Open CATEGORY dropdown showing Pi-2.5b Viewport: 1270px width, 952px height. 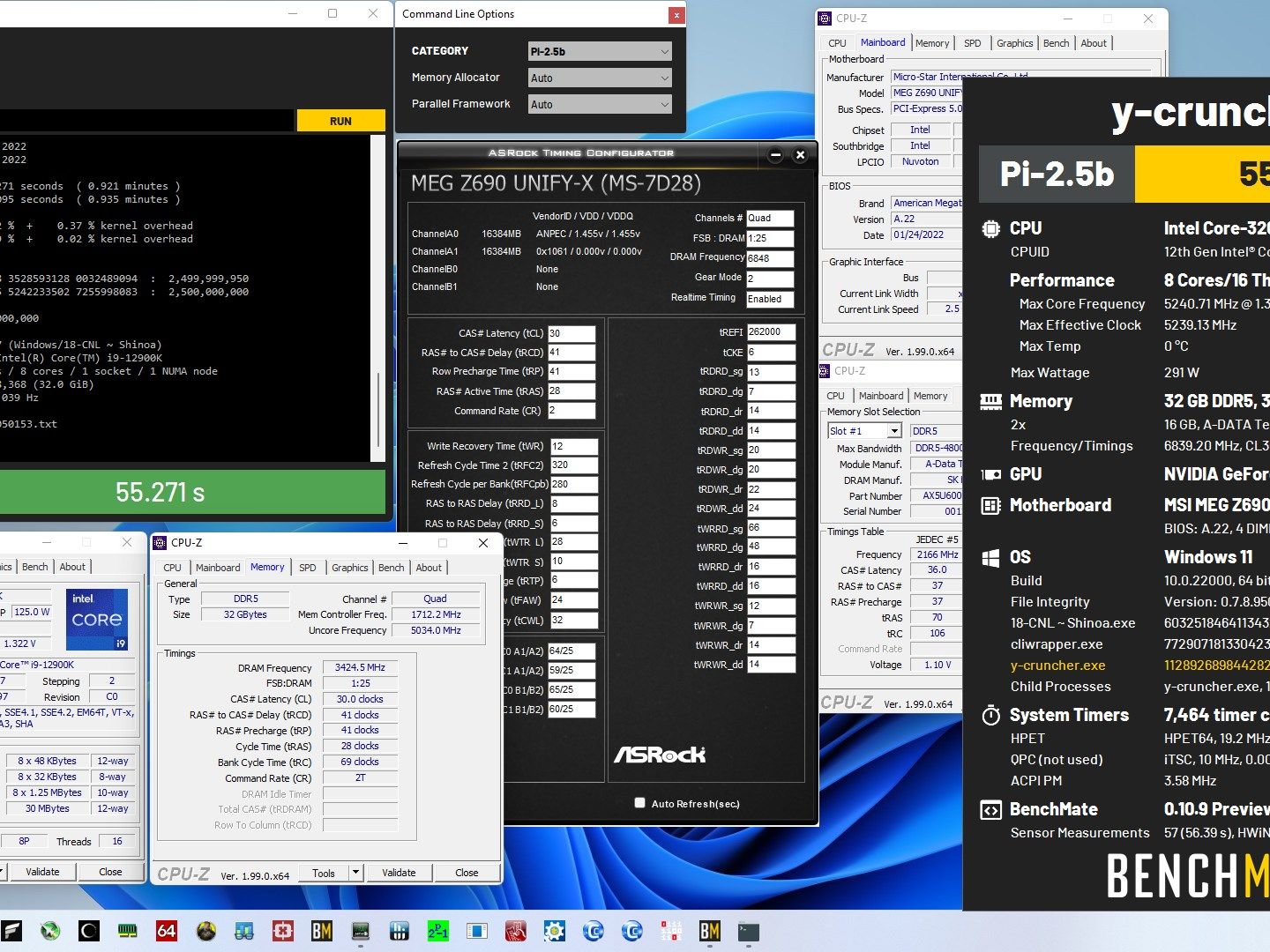click(600, 52)
